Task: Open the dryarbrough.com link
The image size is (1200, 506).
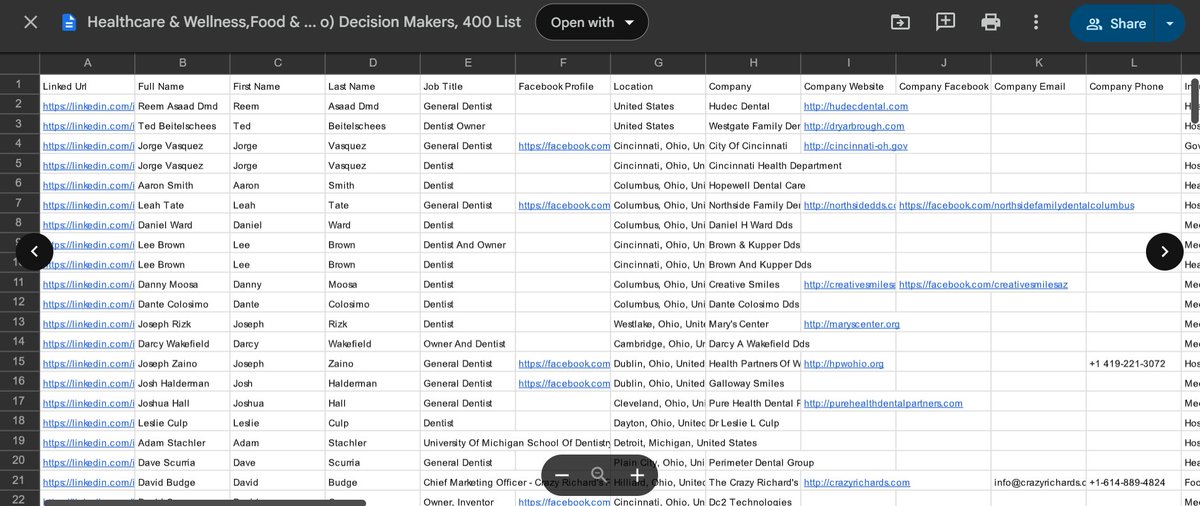Action: point(854,126)
